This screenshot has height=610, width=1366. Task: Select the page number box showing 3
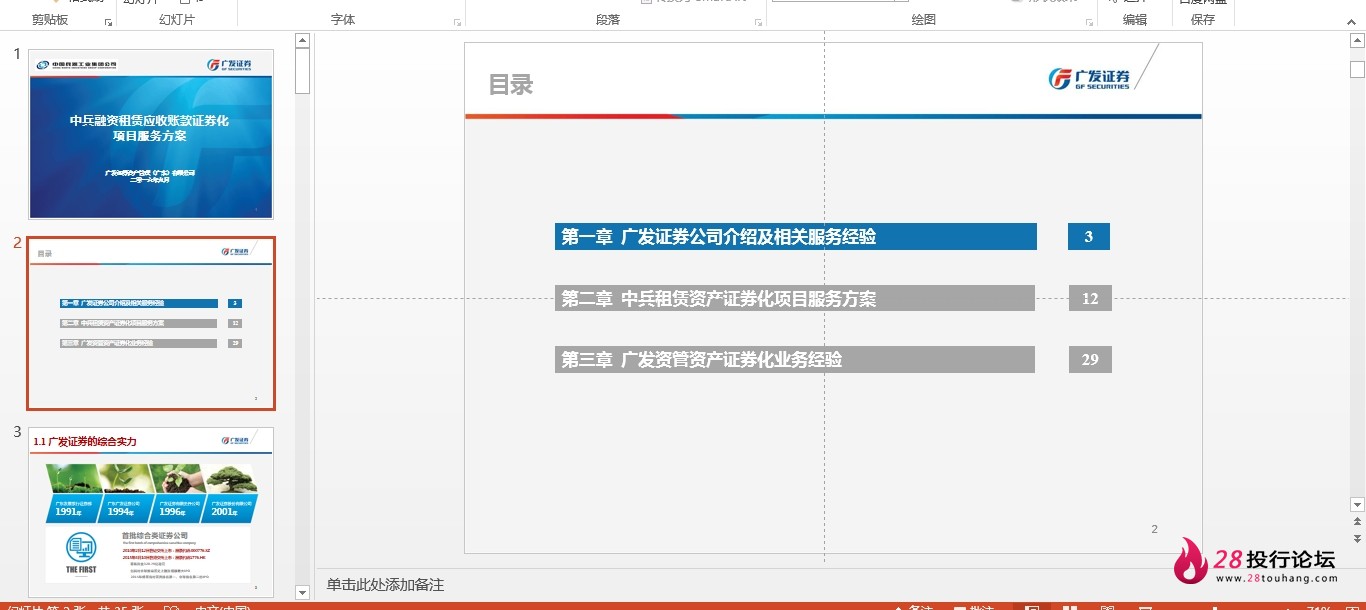point(1089,237)
